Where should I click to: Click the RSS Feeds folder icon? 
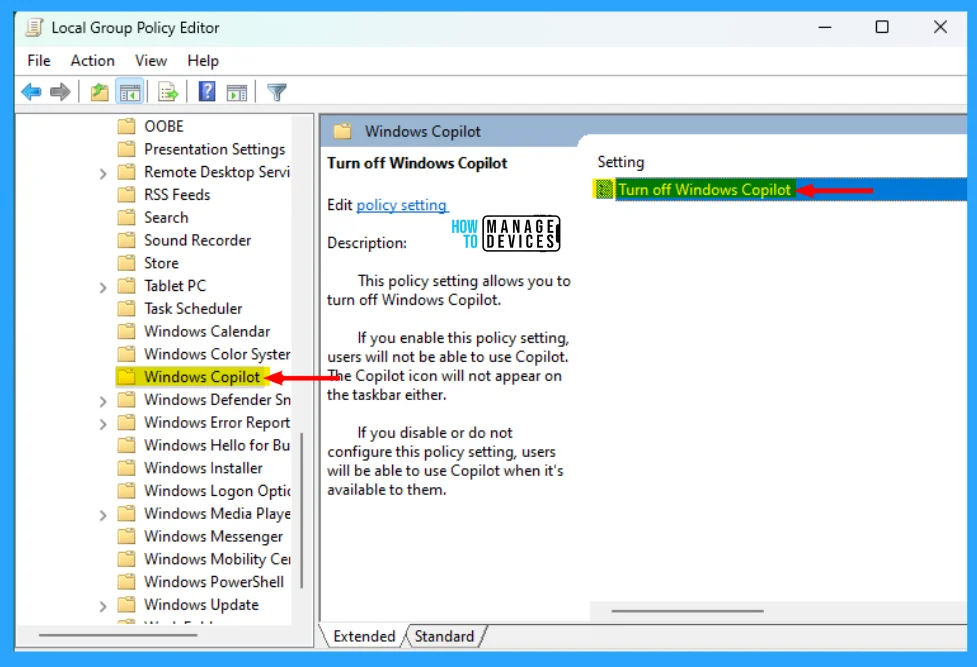126,194
